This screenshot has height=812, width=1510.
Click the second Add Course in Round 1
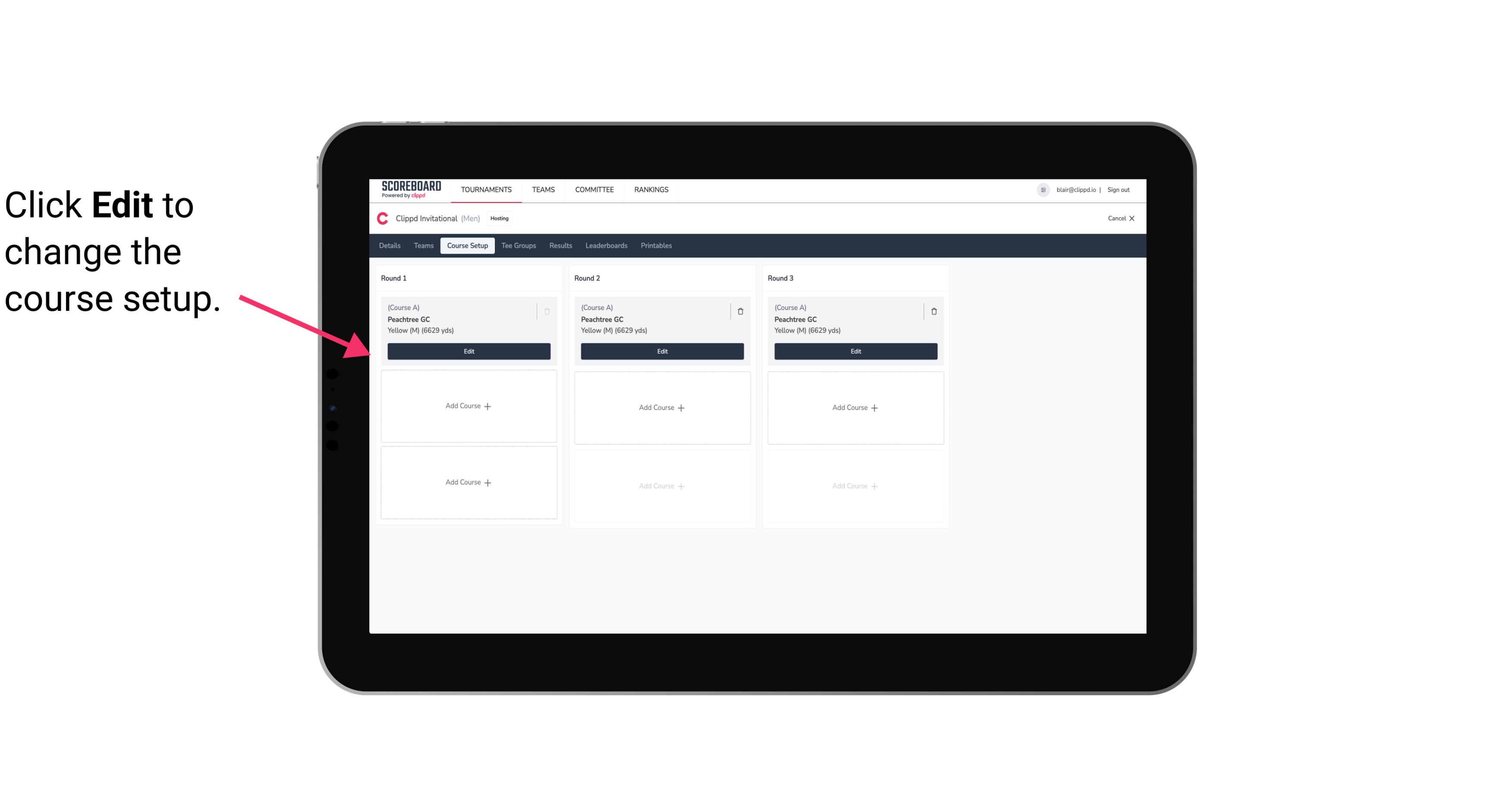click(x=468, y=482)
